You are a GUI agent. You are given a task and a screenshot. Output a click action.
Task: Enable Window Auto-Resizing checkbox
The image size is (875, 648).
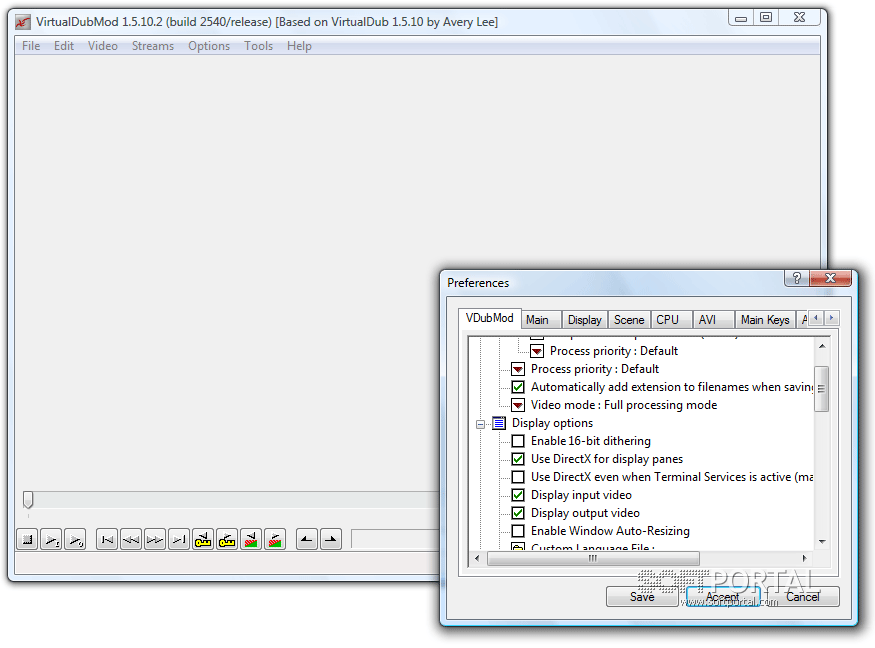(518, 531)
